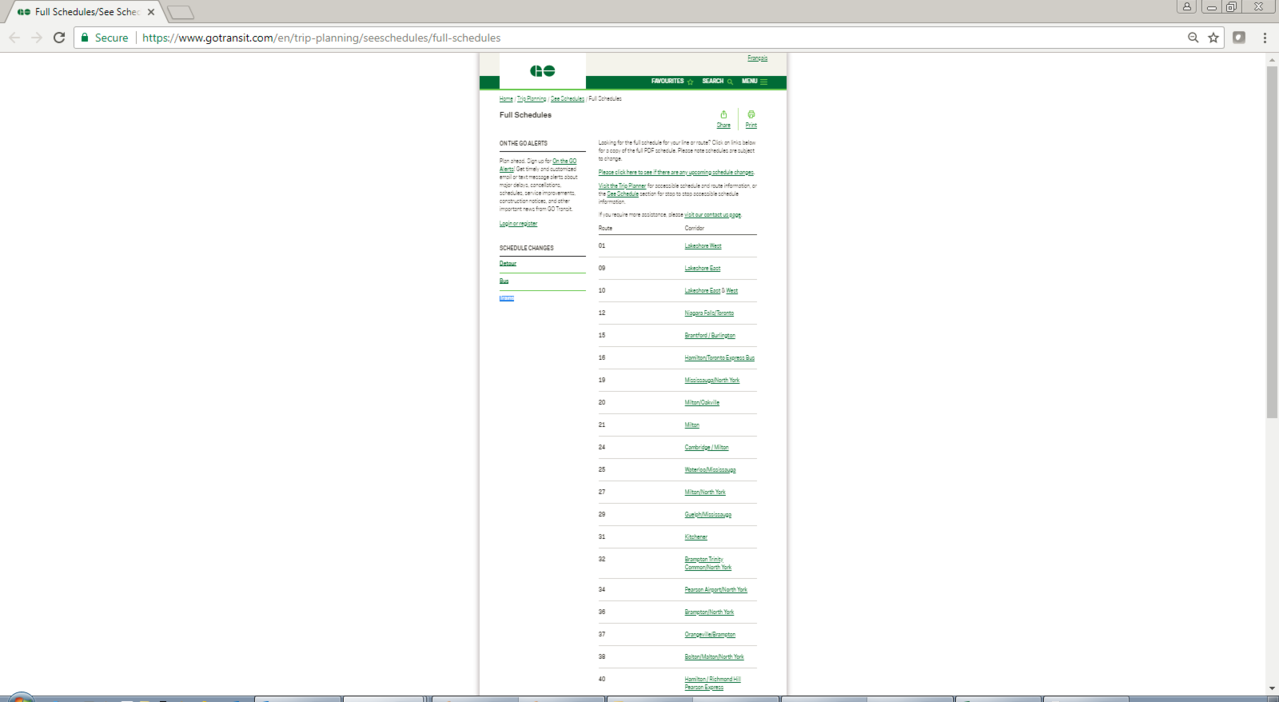Reload the page in the browser
The image size is (1279, 702).
59,38
